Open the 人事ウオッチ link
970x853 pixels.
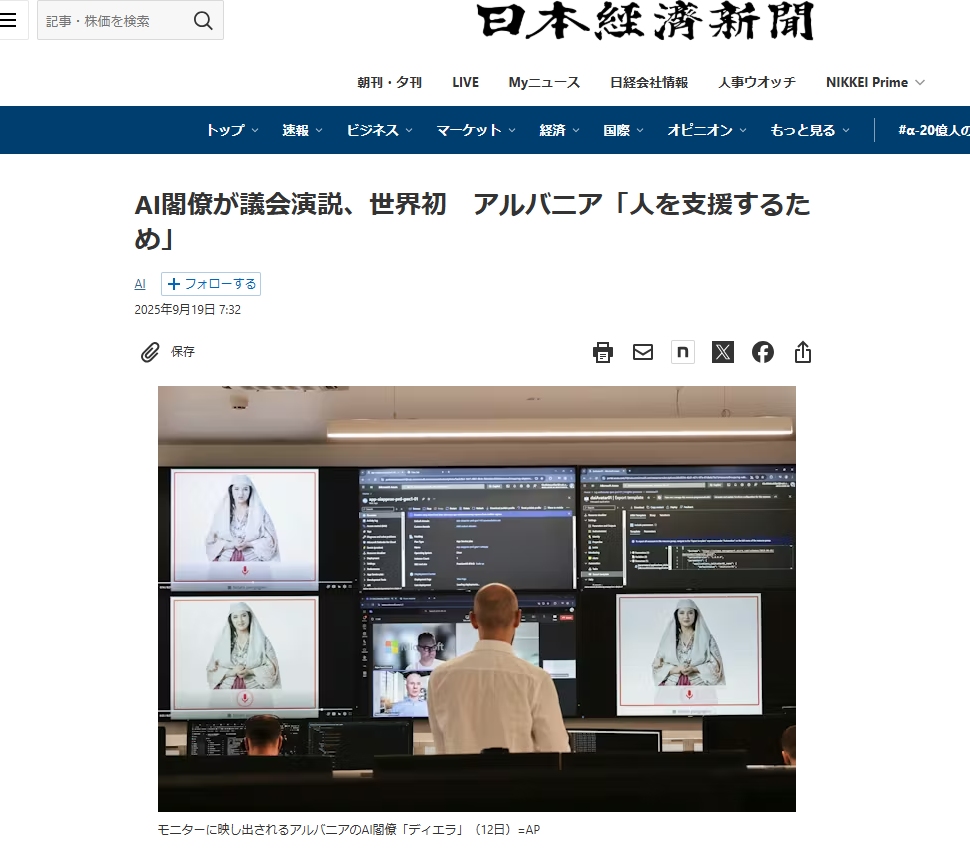point(756,82)
